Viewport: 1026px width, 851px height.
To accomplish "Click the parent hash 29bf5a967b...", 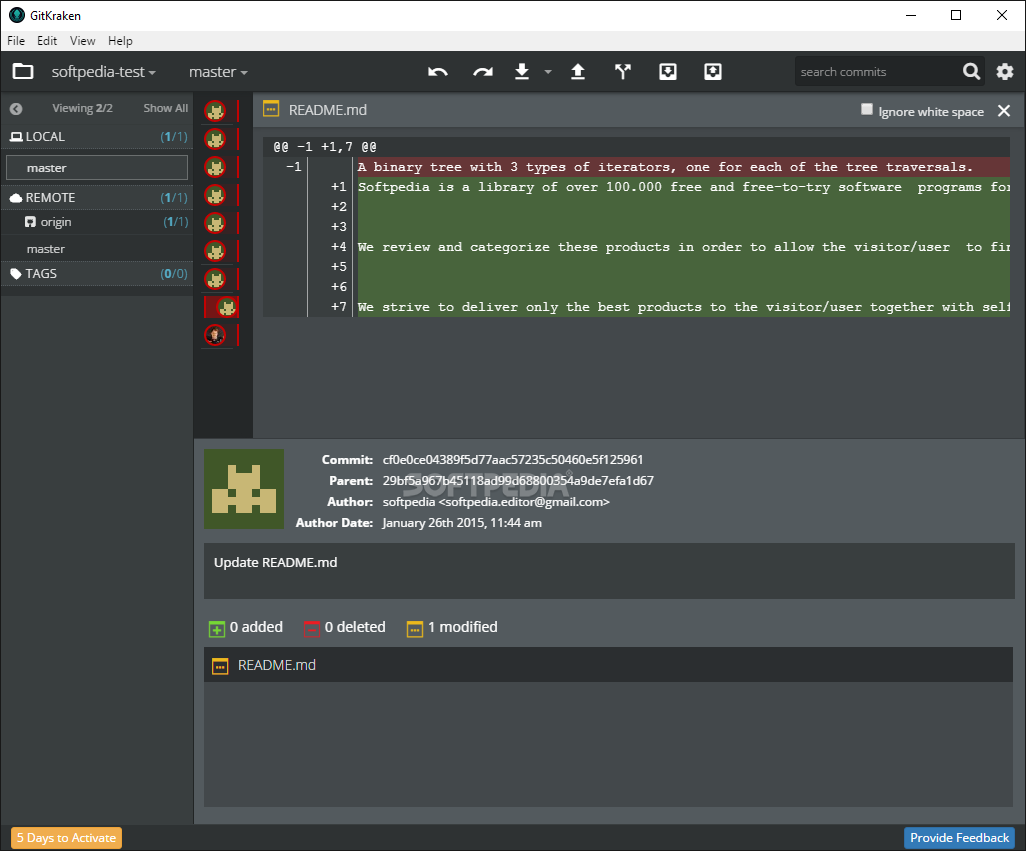I will click(518, 481).
